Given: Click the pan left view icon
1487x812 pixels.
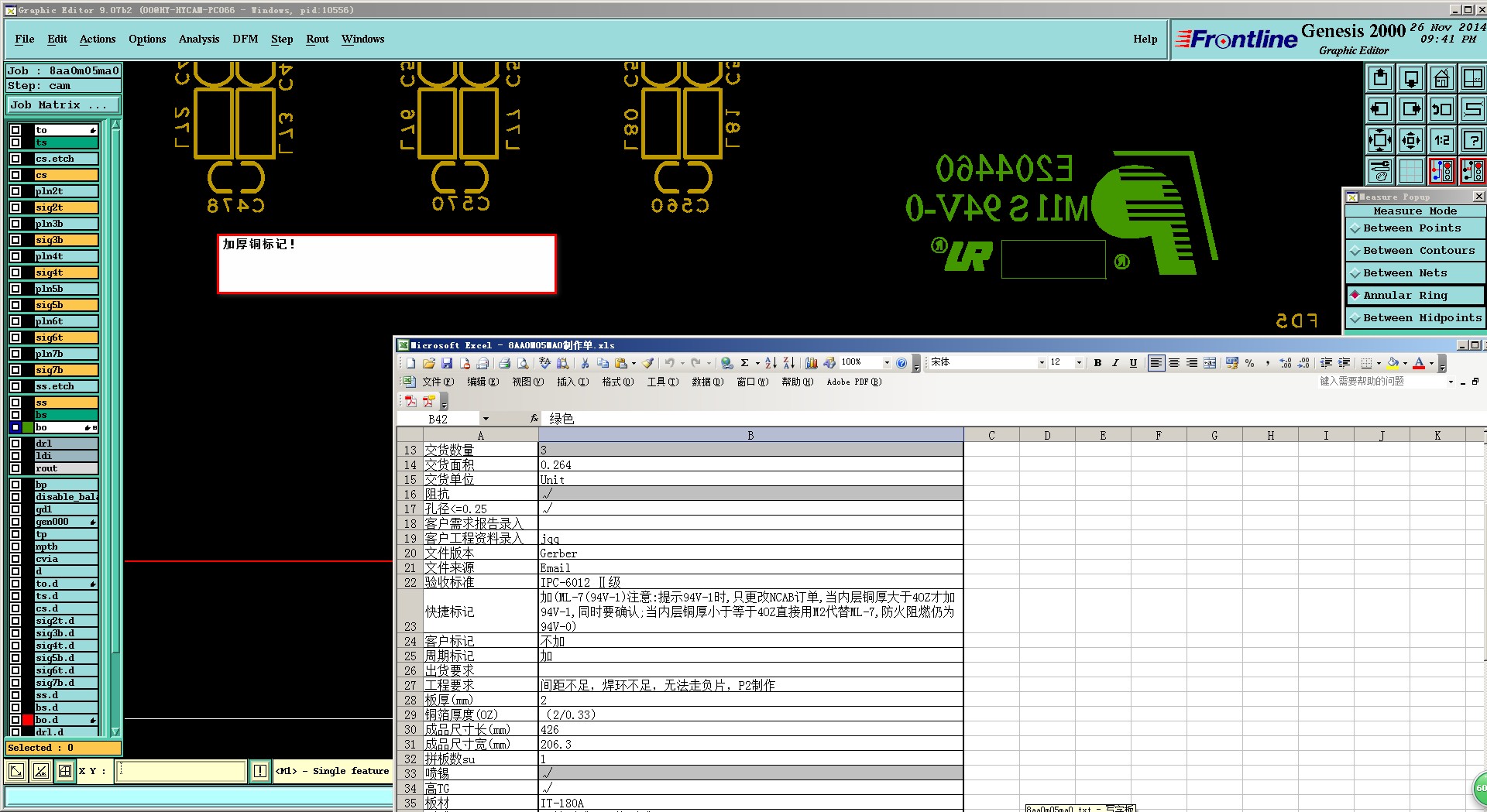Looking at the screenshot, I should tap(1379, 109).
